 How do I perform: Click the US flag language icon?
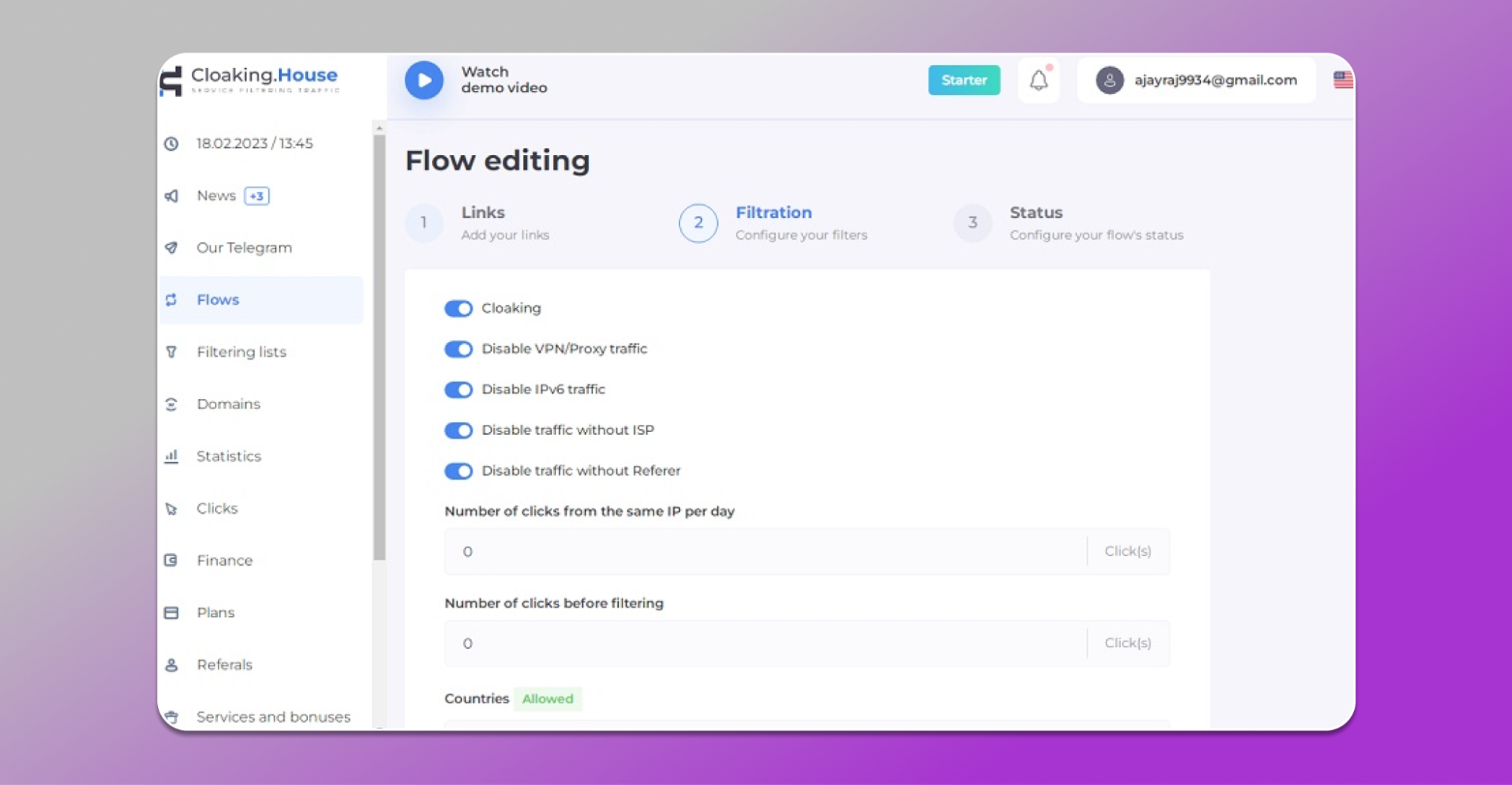click(1343, 79)
